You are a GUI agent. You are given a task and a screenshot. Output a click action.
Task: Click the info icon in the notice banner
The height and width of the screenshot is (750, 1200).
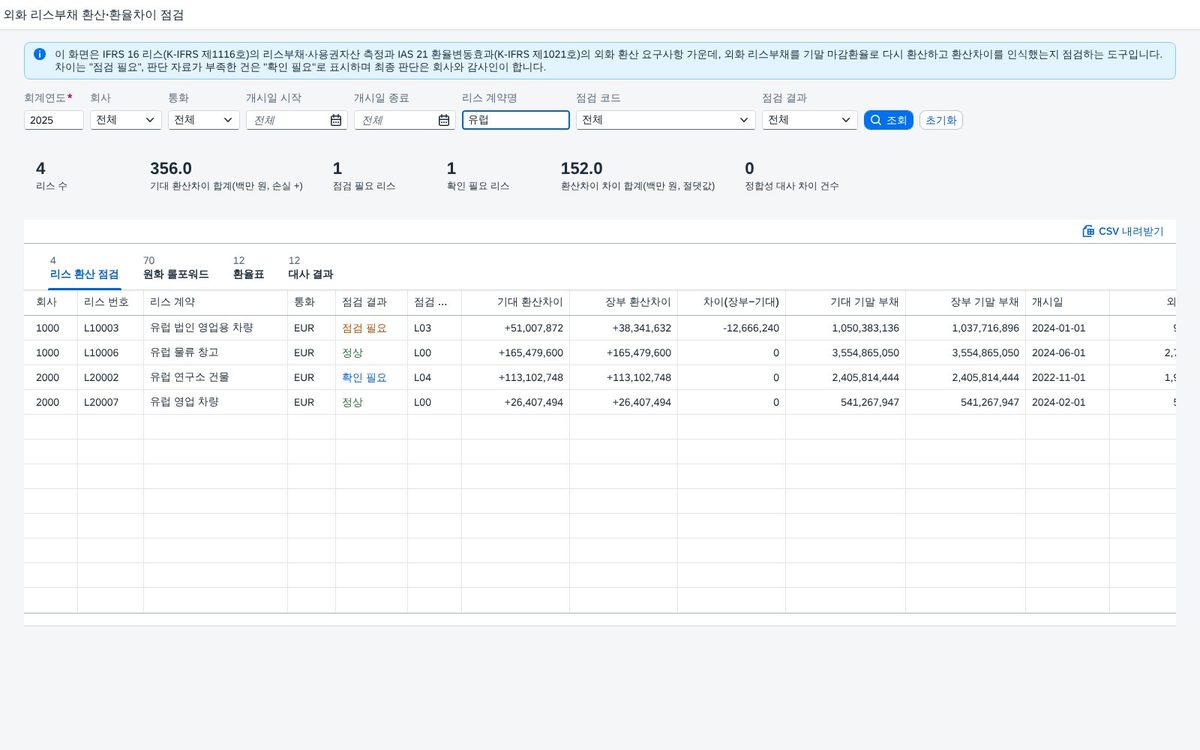click(x=39, y=54)
